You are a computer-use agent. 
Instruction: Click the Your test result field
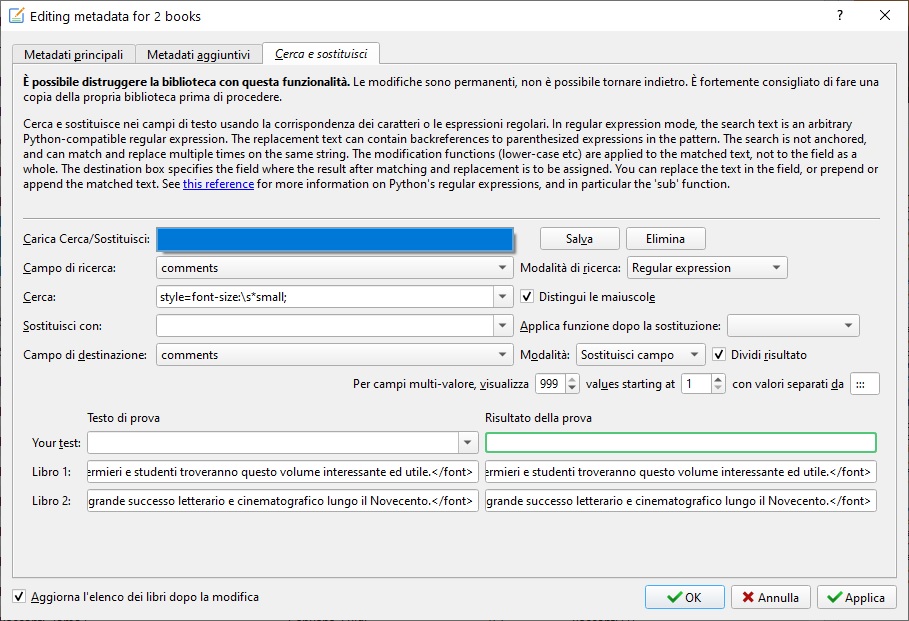point(681,443)
